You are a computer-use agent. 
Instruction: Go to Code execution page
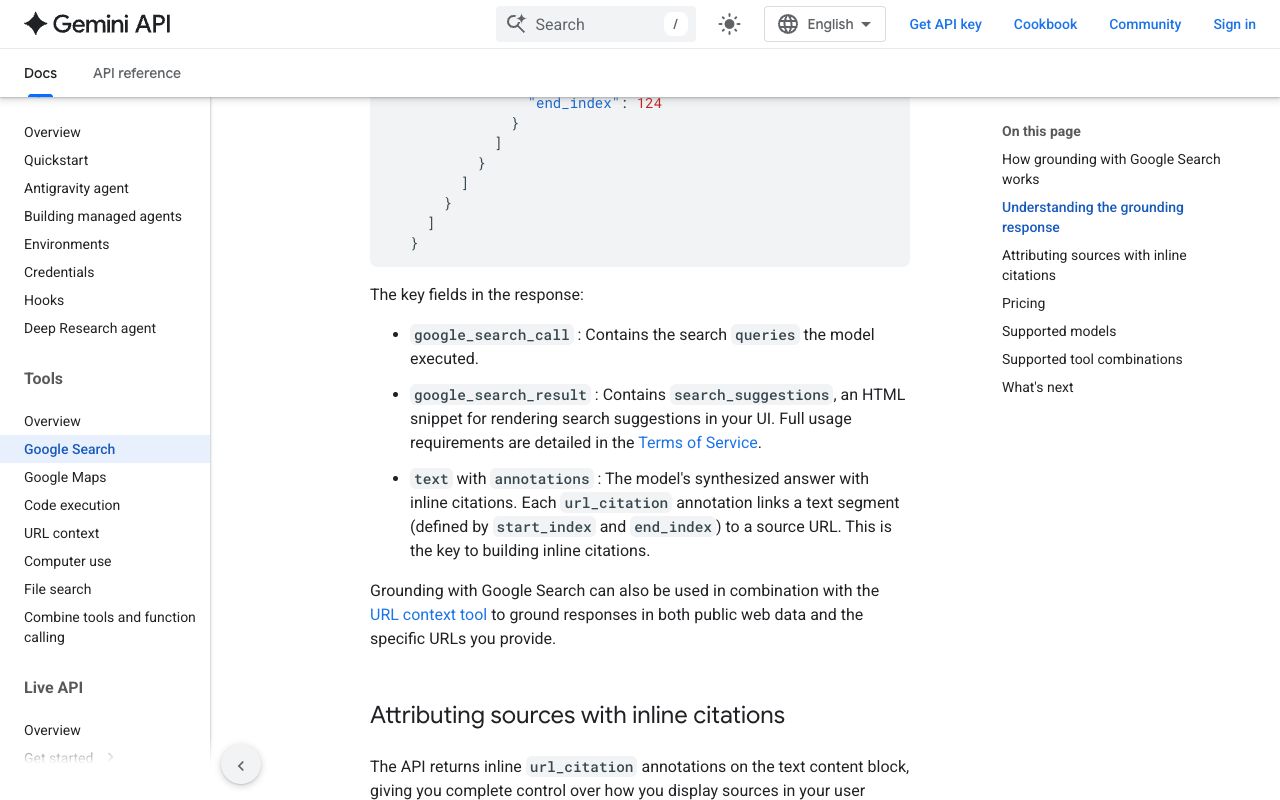72,505
